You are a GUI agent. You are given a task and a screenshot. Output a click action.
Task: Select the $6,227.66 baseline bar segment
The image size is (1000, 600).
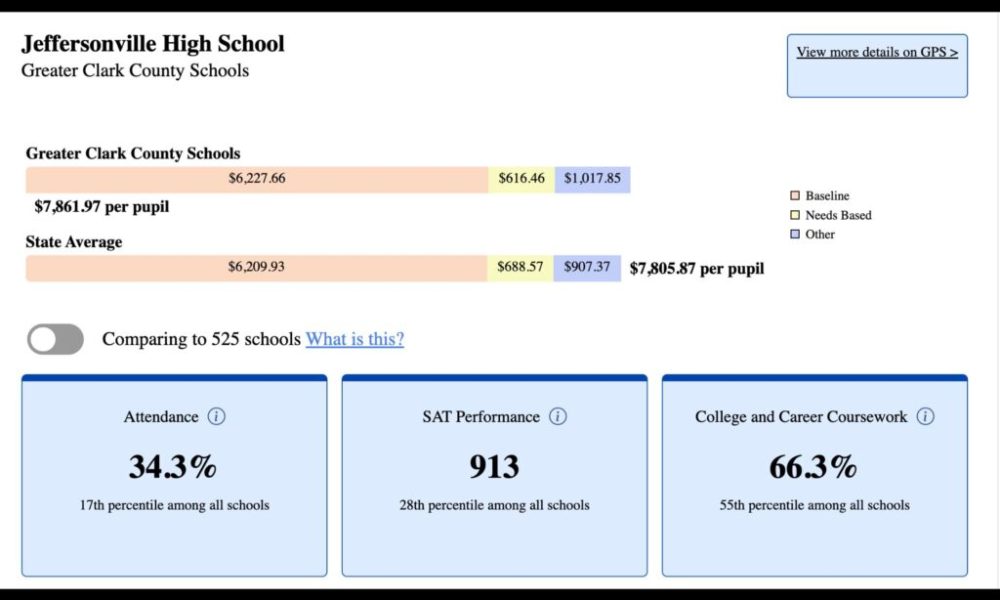coord(257,179)
